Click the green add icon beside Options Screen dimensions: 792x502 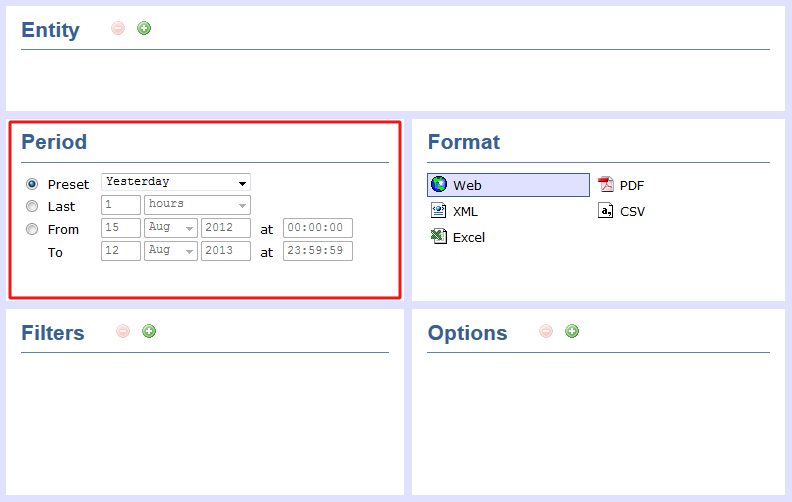coord(572,331)
